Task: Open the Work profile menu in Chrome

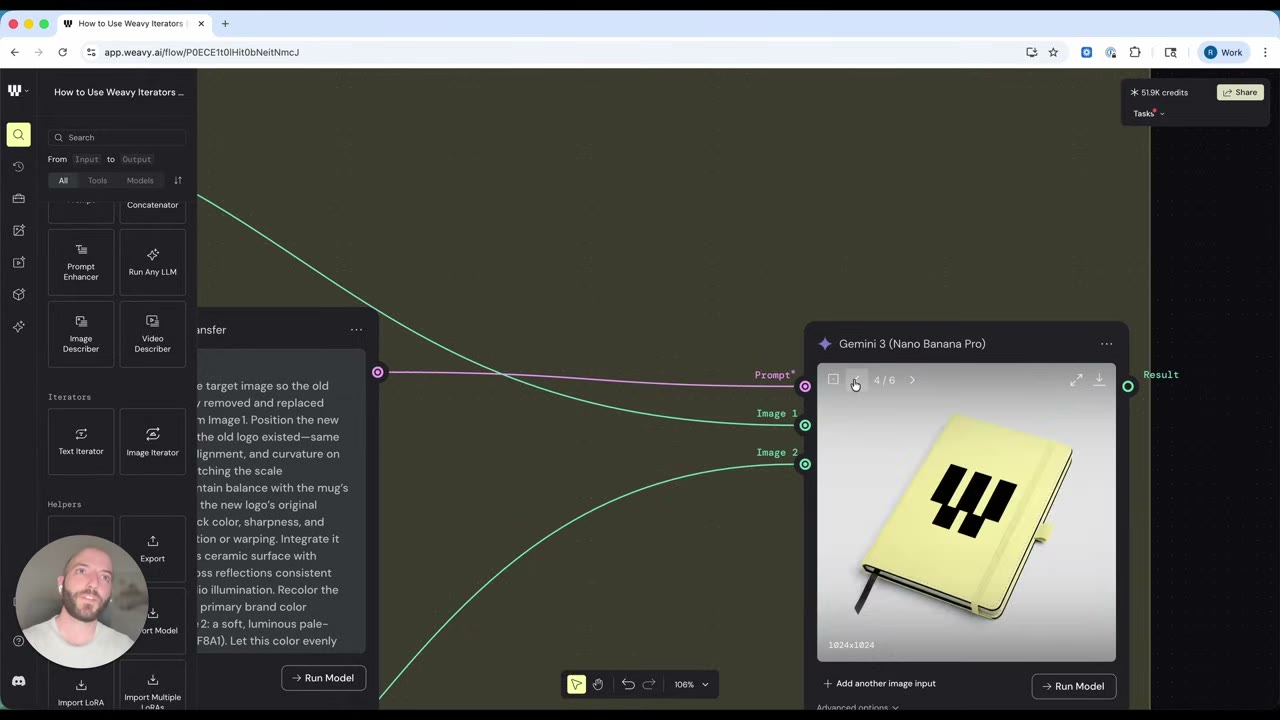Action: [x=1223, y=52]
